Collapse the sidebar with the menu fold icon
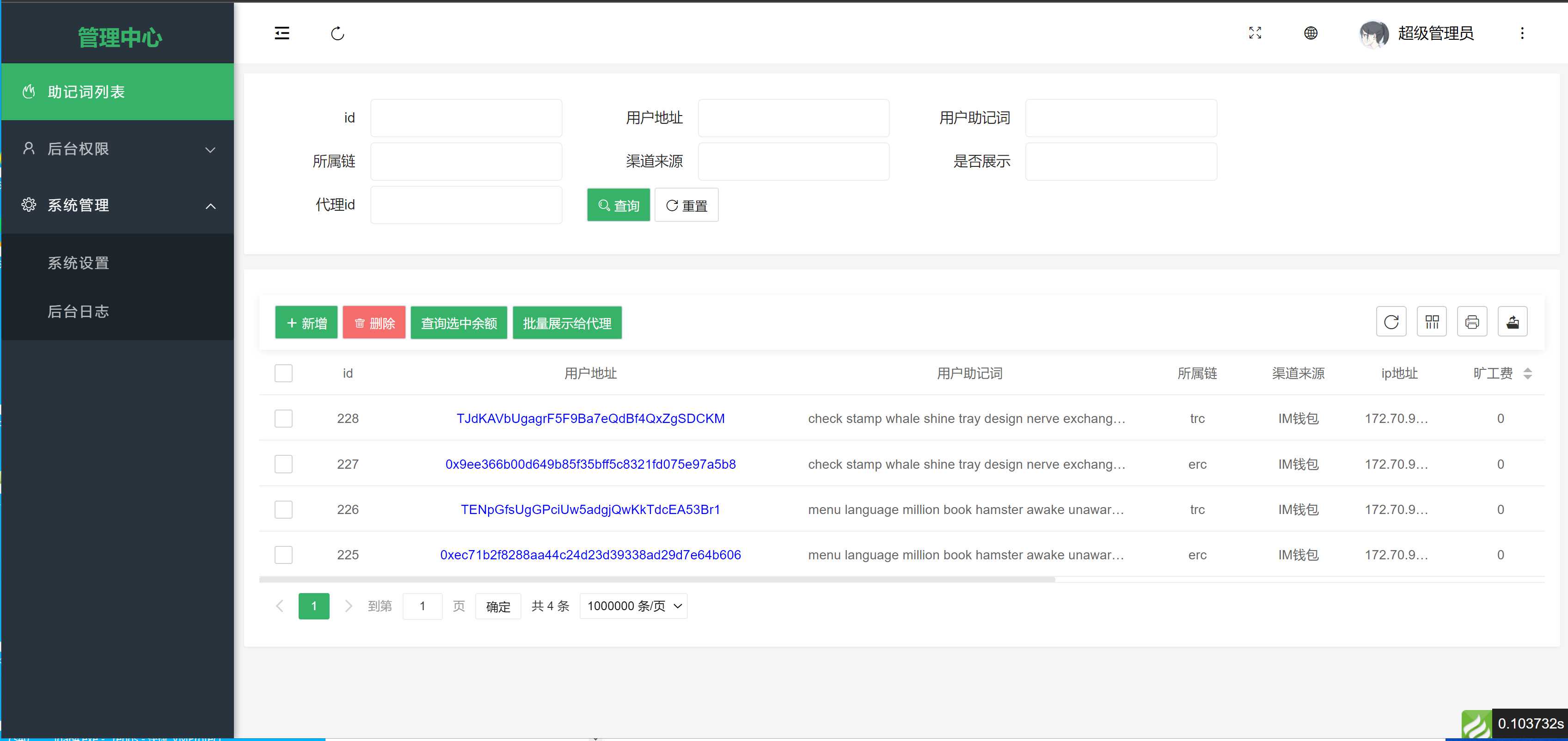The image size is (1568, 741). coord(282,33)
